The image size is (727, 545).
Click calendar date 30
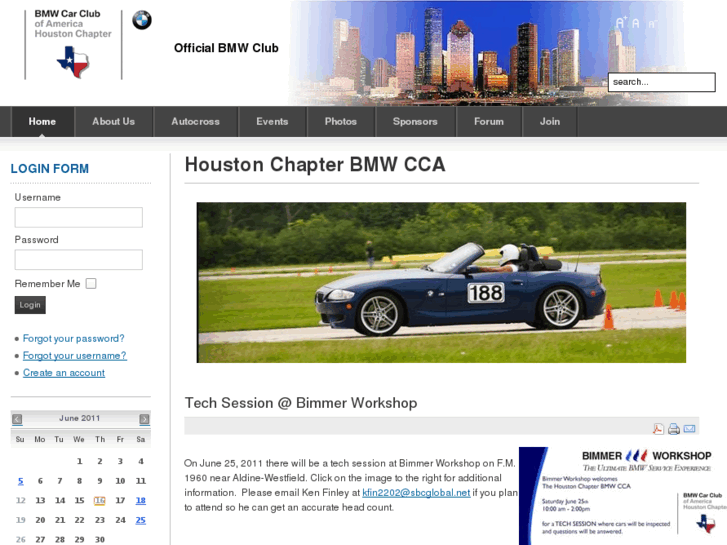100,539
